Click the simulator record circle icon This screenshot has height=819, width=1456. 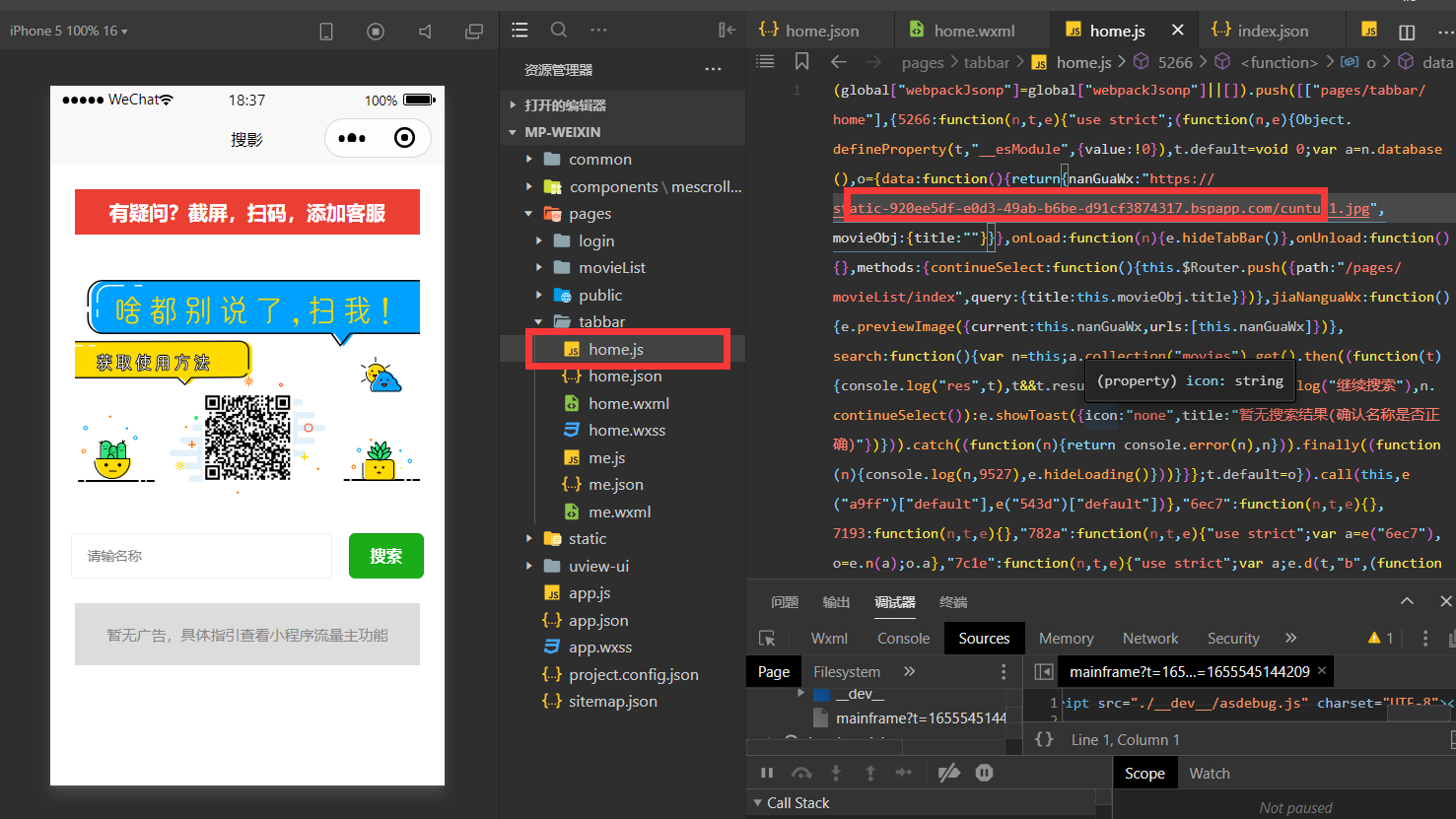coord(376,32)
